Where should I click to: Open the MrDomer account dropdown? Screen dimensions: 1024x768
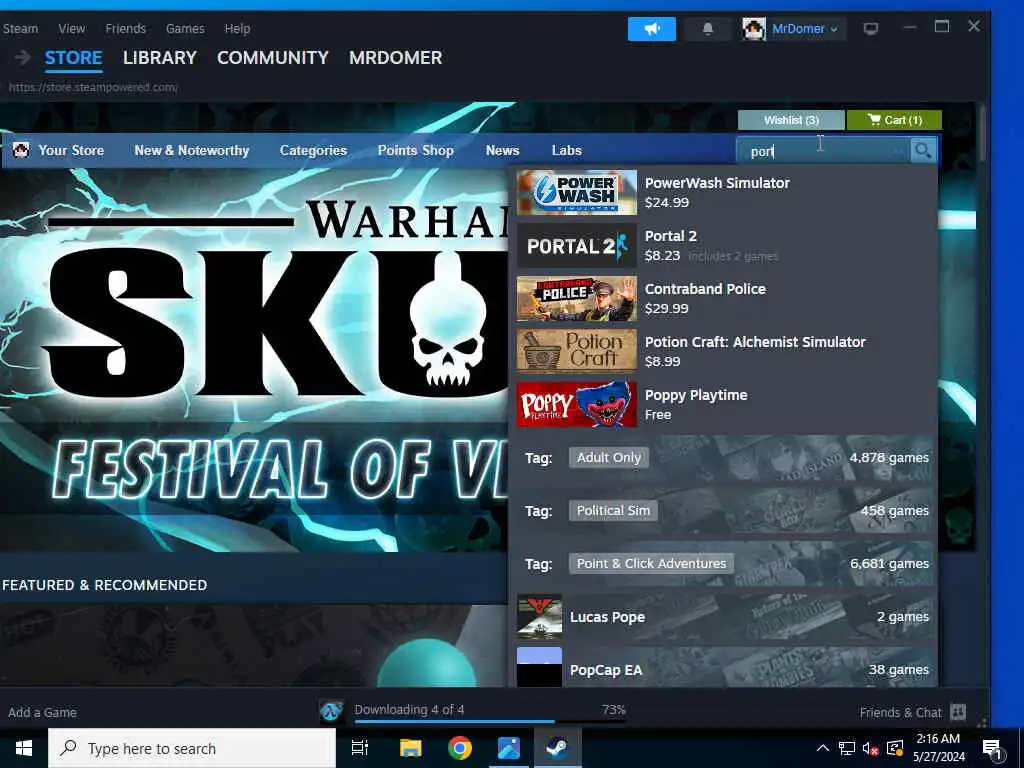click(805, 29)
